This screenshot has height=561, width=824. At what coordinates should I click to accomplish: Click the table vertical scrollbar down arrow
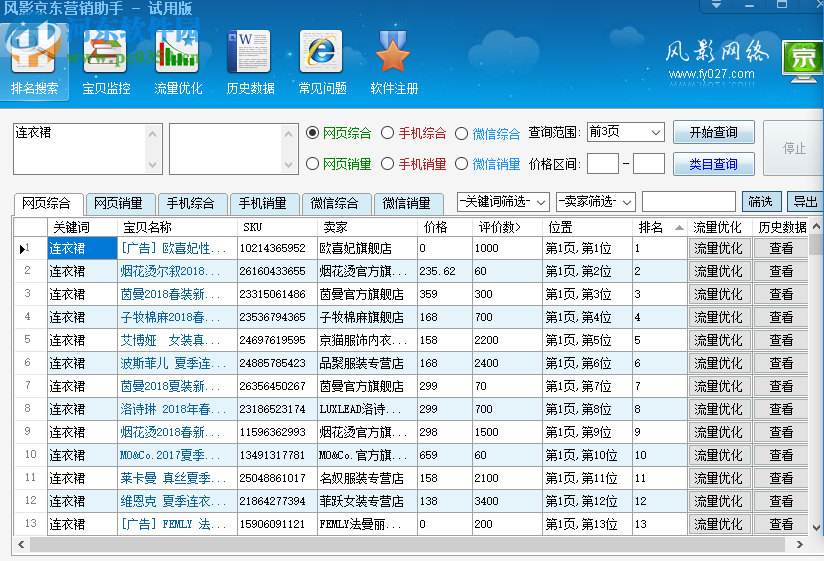point(816,528)
